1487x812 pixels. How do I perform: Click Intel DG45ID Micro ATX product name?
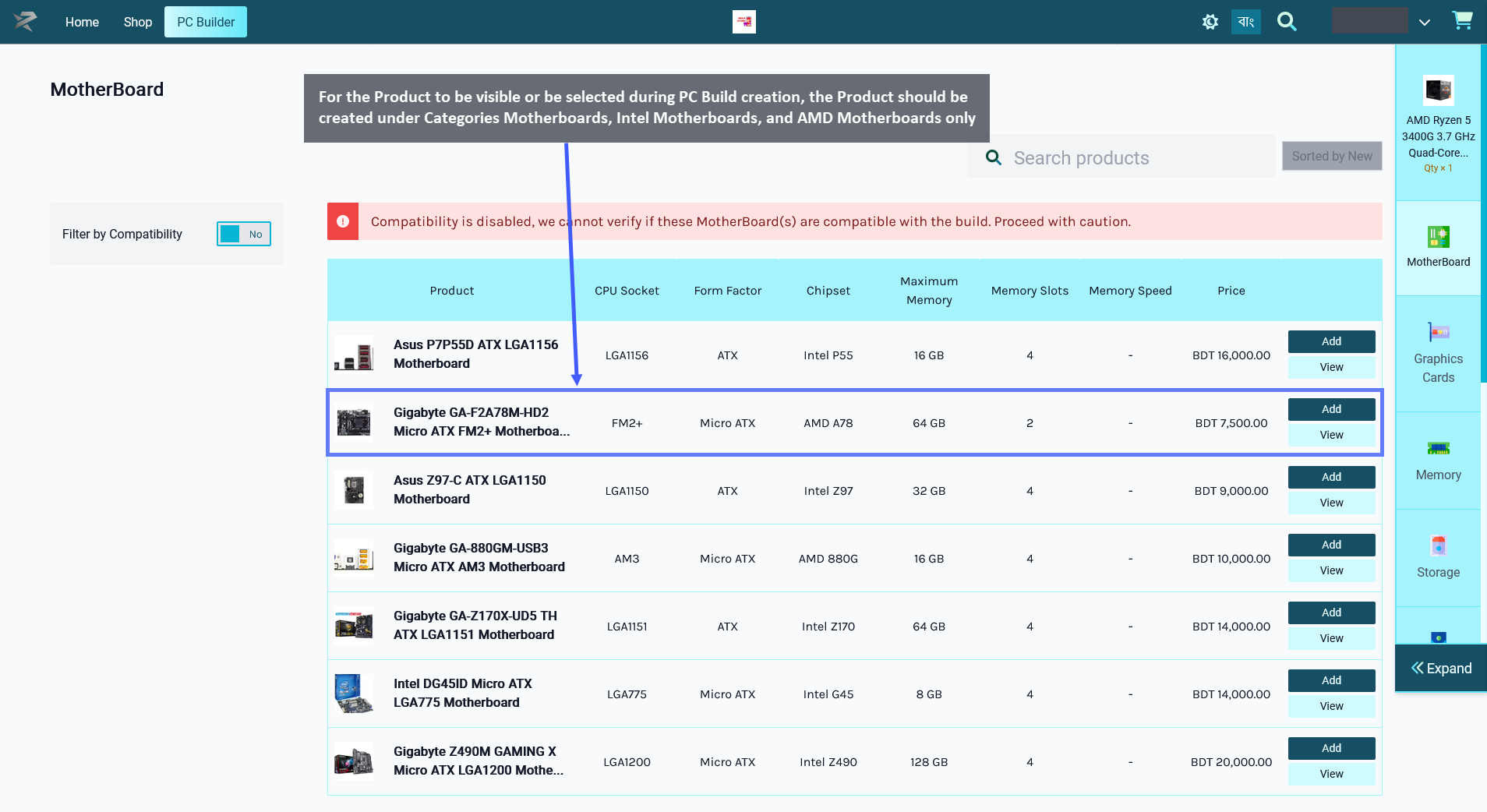(x=463, y=693)
